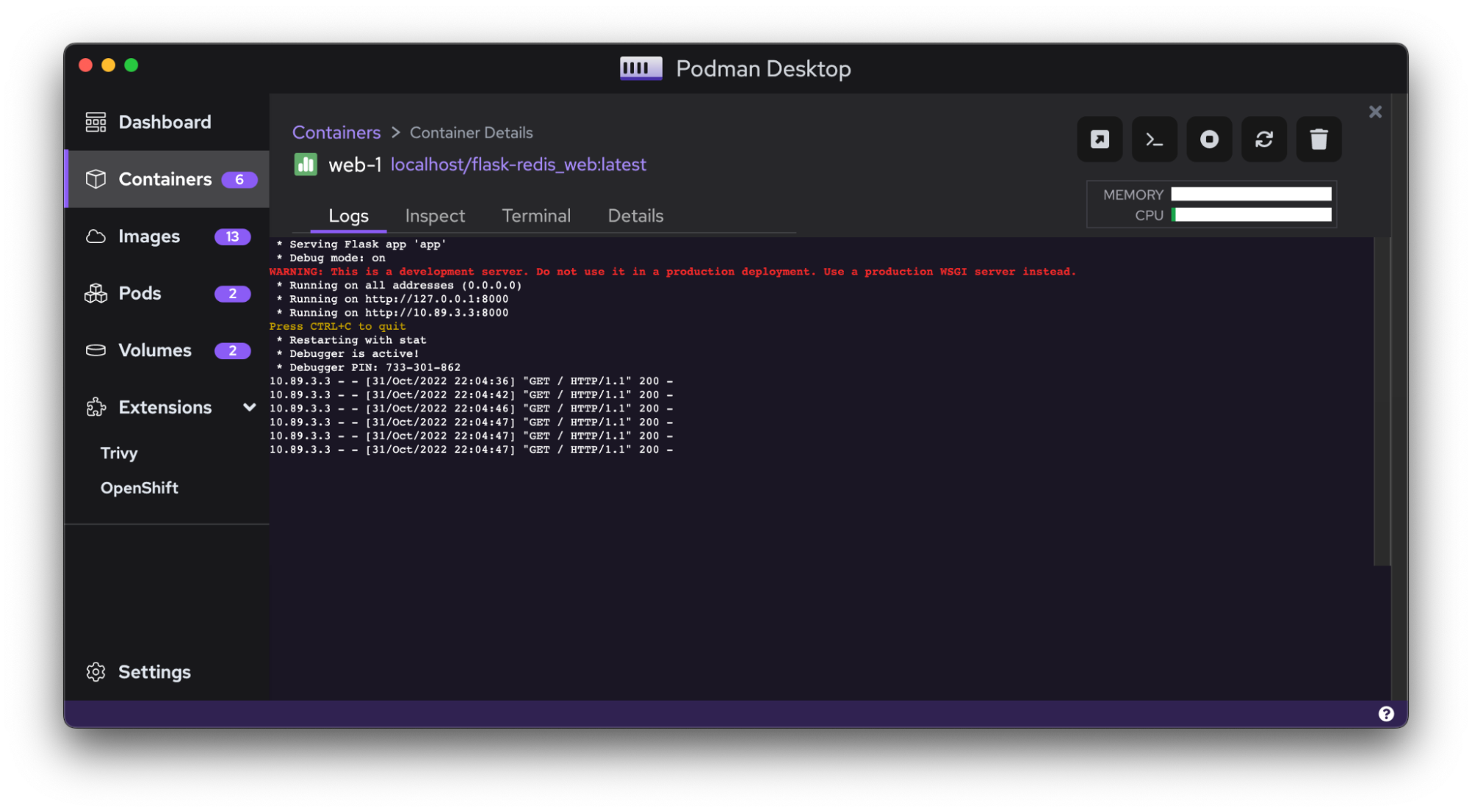This screenshot has height=812, width=1472.
Task: Open the OpenShift extension
Action: click(x=139, y=488)
